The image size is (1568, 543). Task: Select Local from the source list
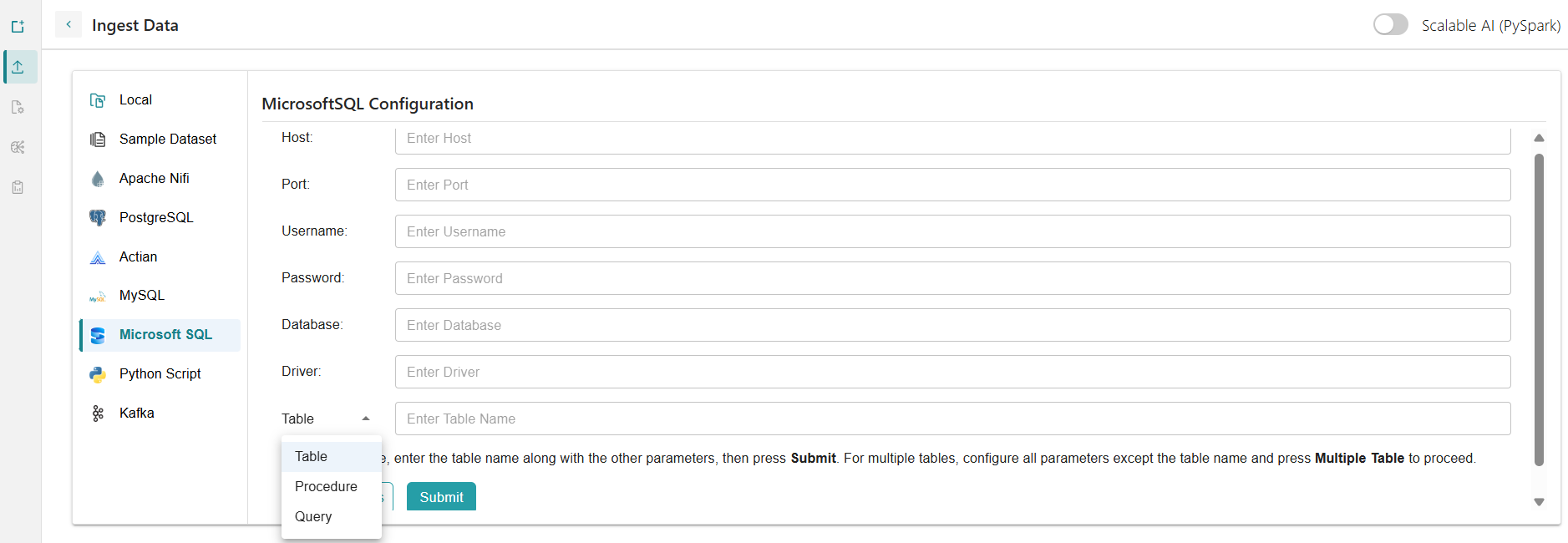[135, 99]
